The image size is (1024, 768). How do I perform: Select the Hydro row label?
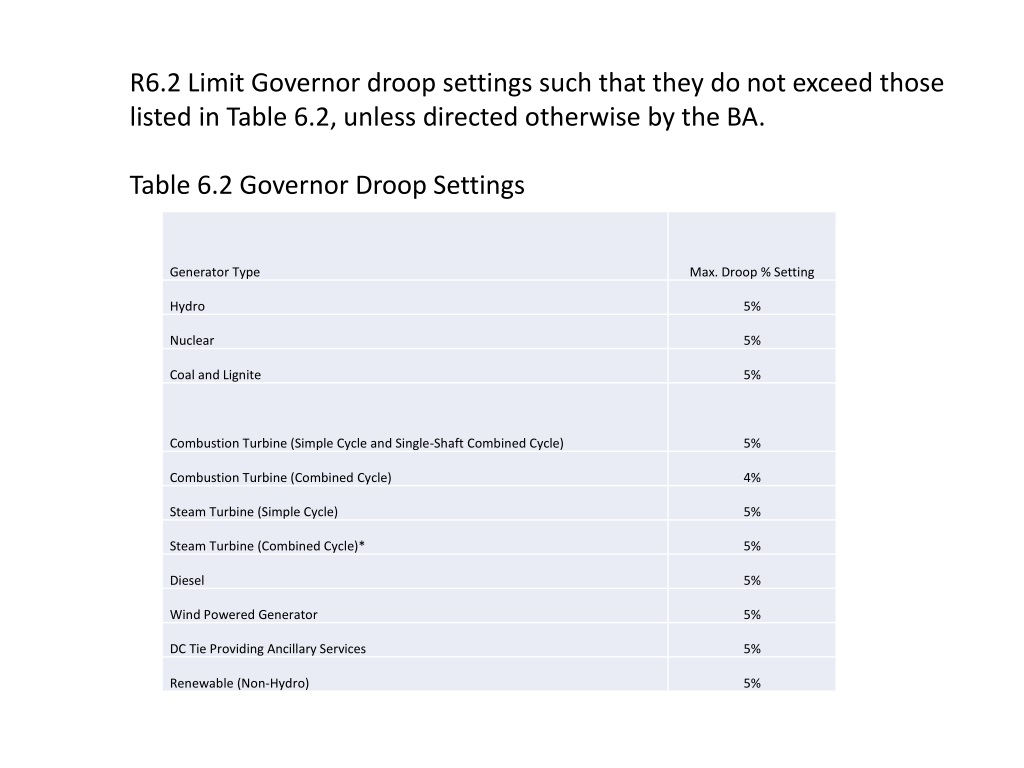coord(187,306)
